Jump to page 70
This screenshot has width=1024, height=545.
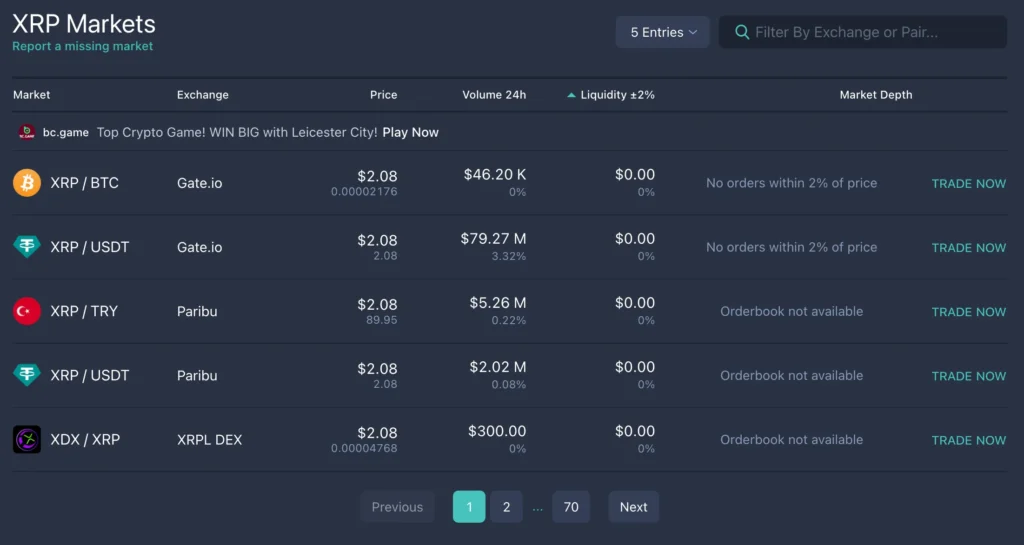click(571, 506)
